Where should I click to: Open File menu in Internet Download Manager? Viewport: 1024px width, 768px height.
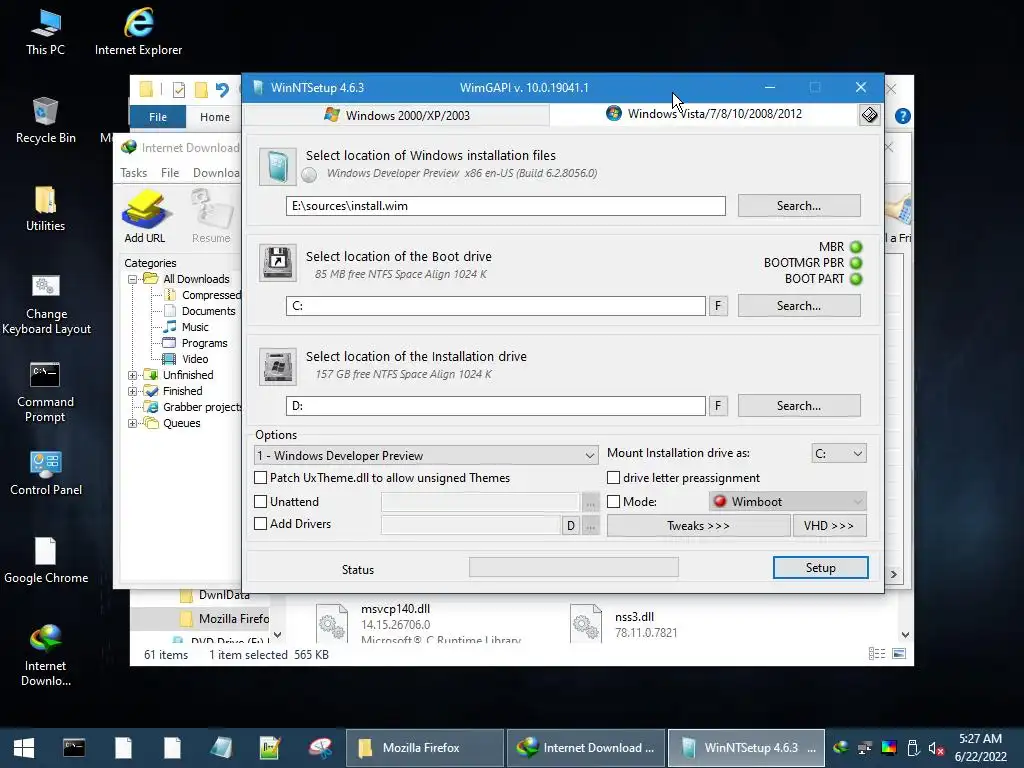tap(170, 172)
